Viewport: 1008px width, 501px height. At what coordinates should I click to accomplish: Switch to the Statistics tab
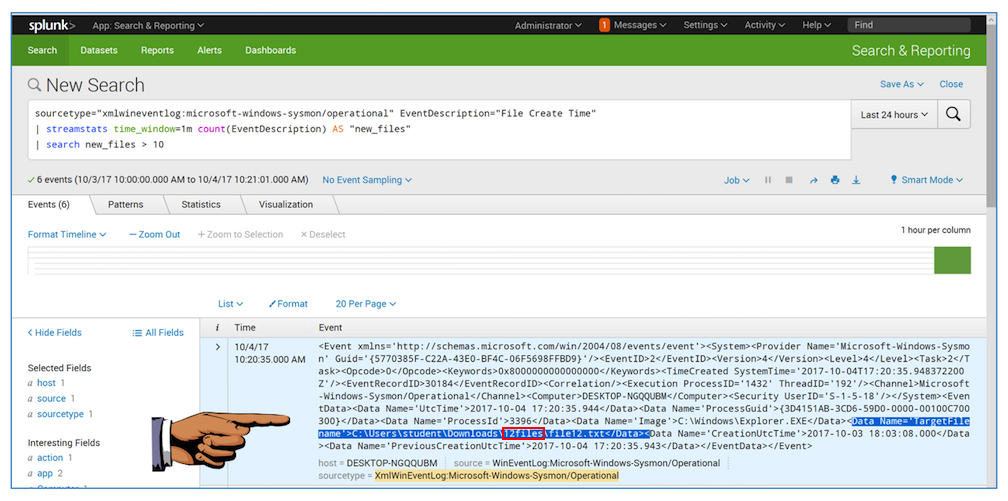coord(201,205)
